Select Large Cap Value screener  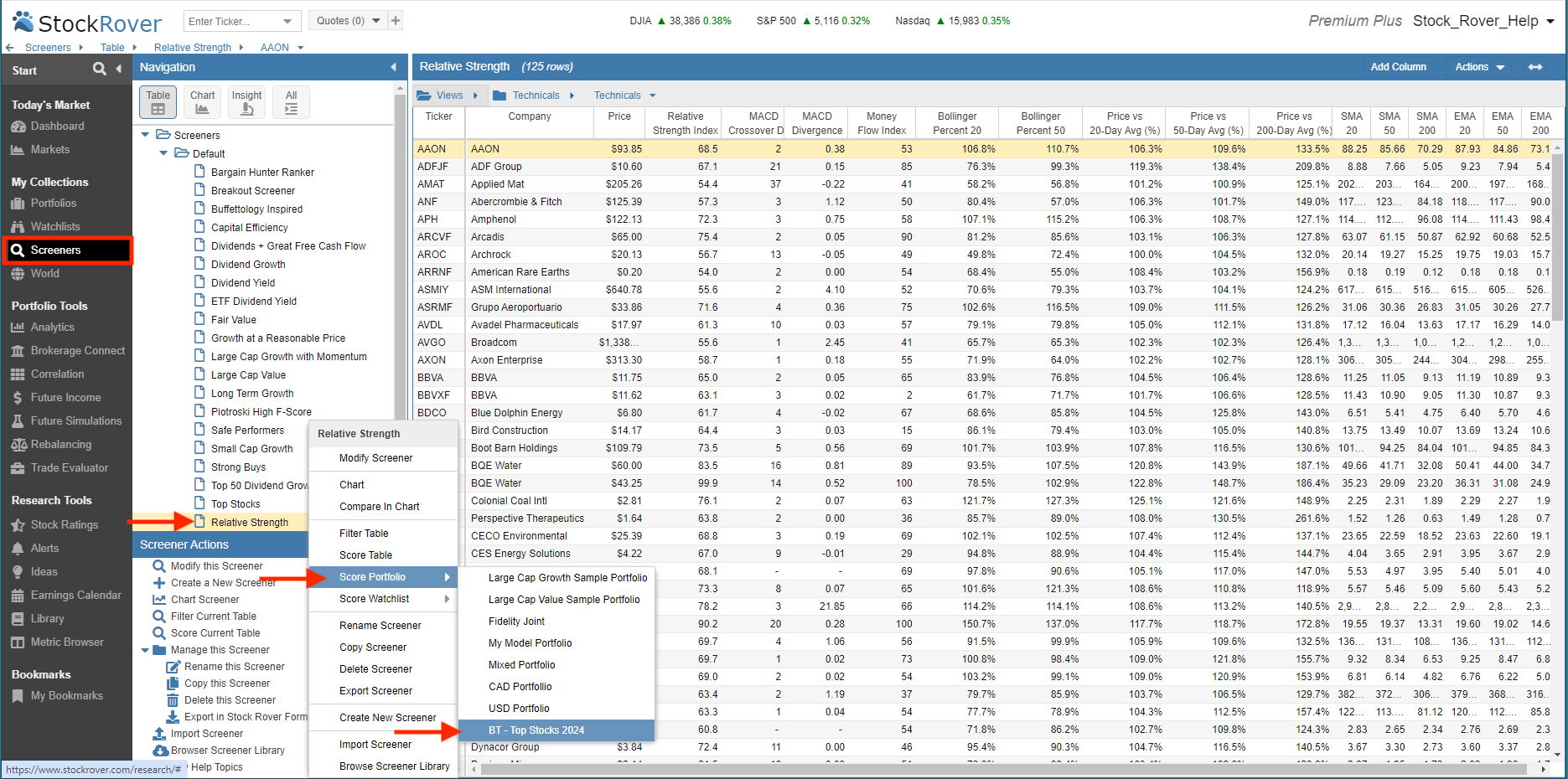pyautogui.click(x=248, y=375)
